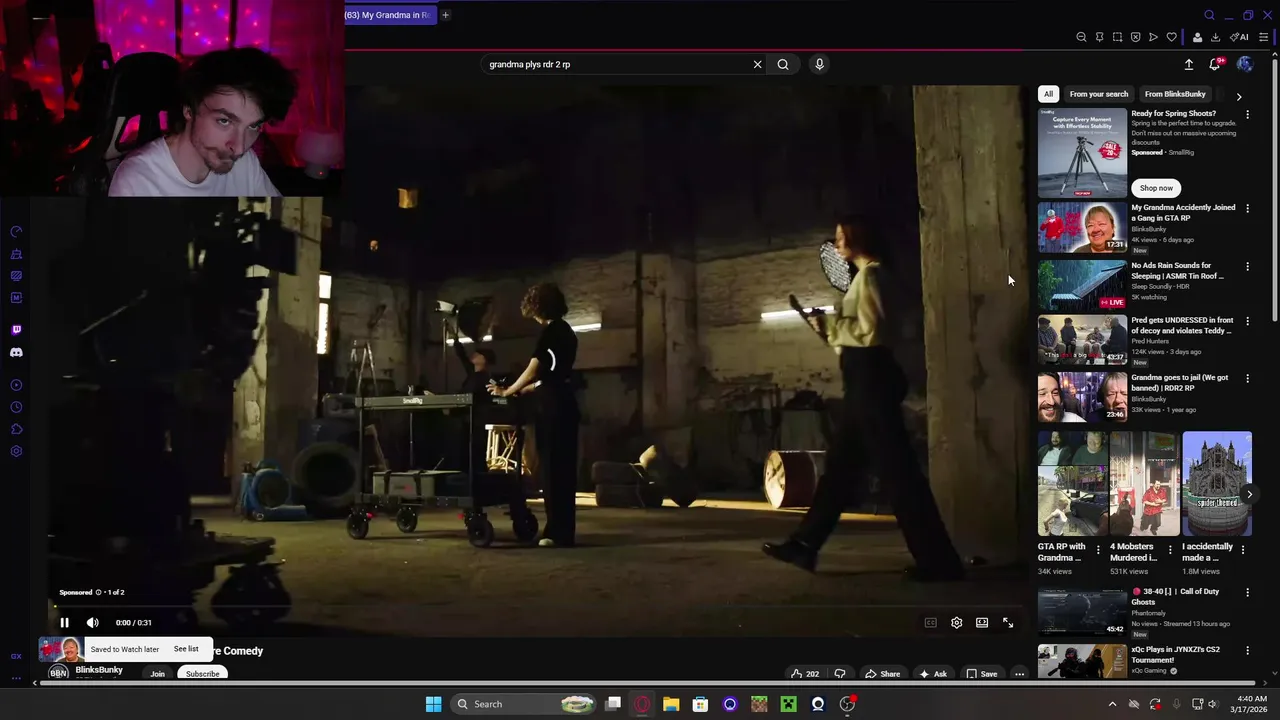Open Twitch from browser sidebar
The image size is (1280, 720).
16,330
